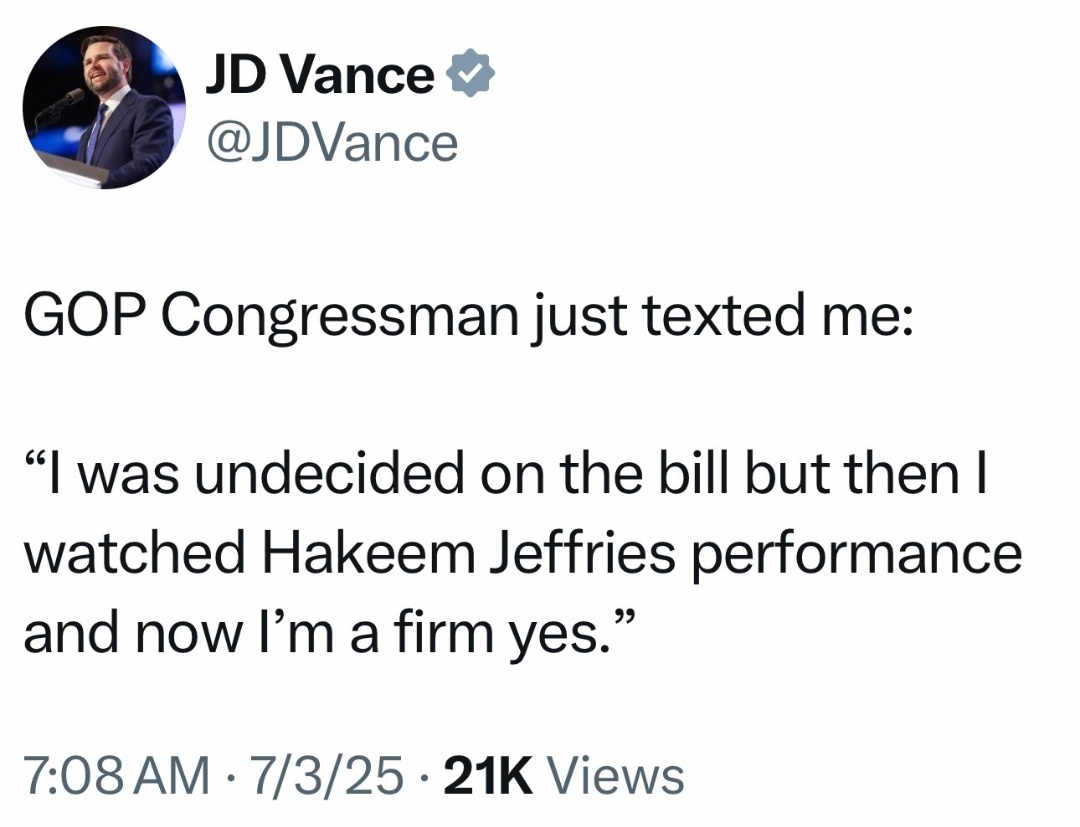The image size is (1080, 827).
Task: Click the opening quotation mark of the quote
Action: (35, 460)
